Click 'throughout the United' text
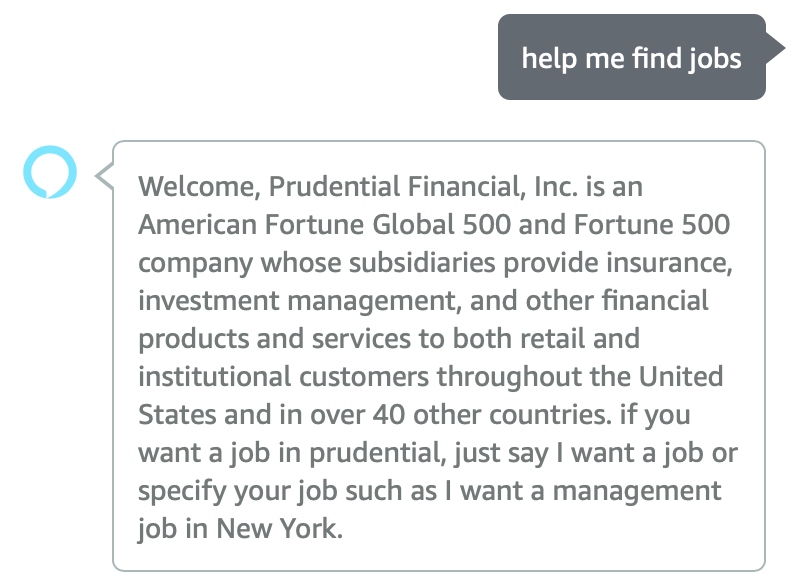802x586 pixels. (x=580, y=377)
